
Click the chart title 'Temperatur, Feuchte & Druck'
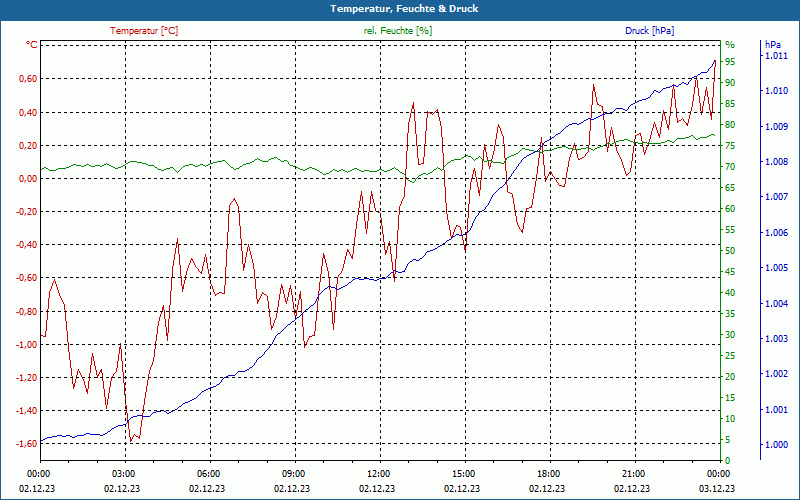point(404,9)
